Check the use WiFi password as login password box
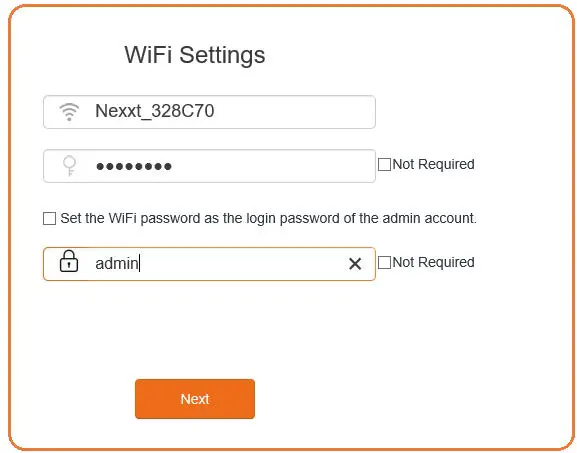The width and height of the screenshot is (577, 453). point(49,218)
